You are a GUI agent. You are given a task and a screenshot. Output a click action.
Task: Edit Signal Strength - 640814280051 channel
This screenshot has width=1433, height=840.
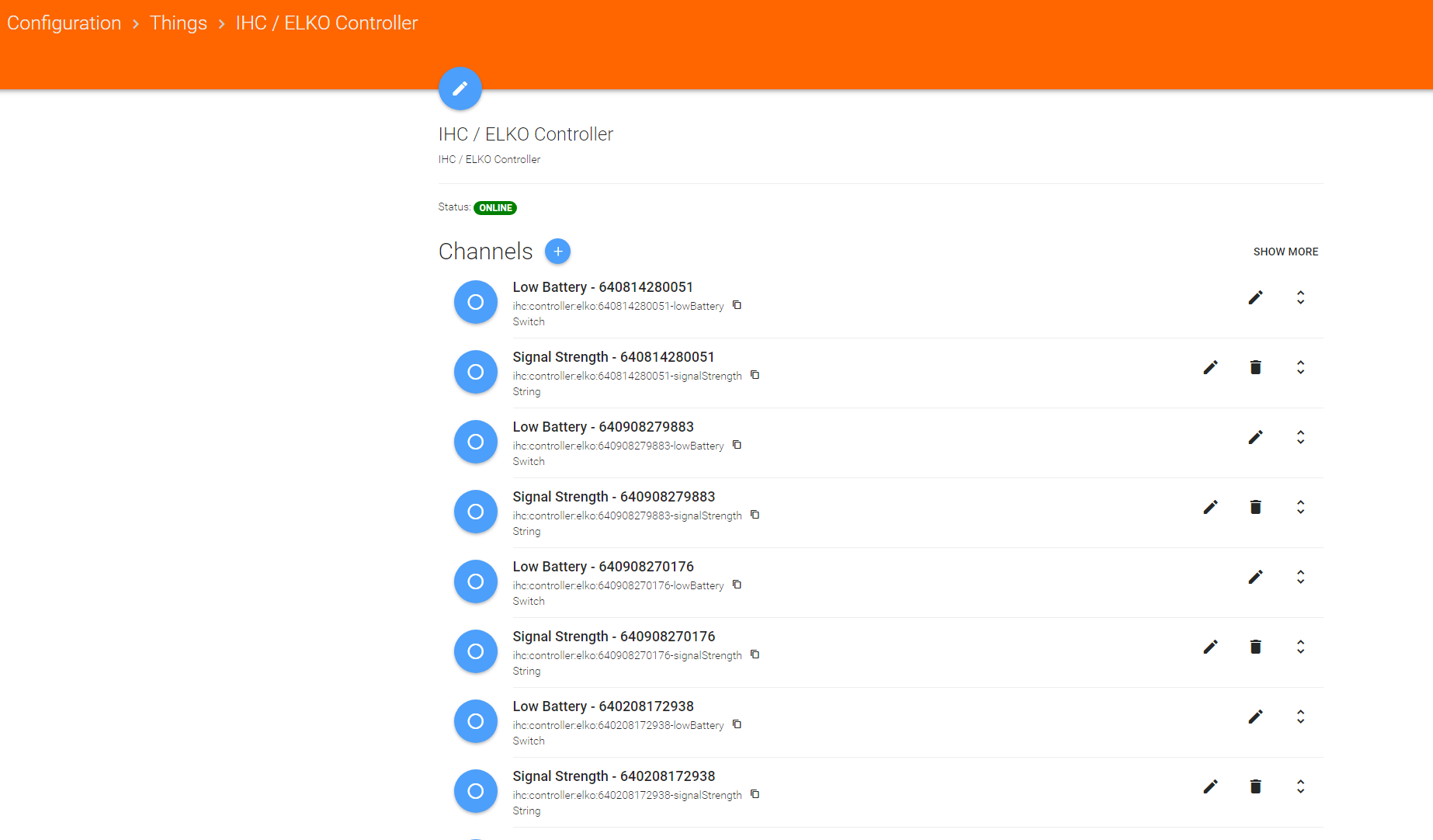[x=1210, y=367]
